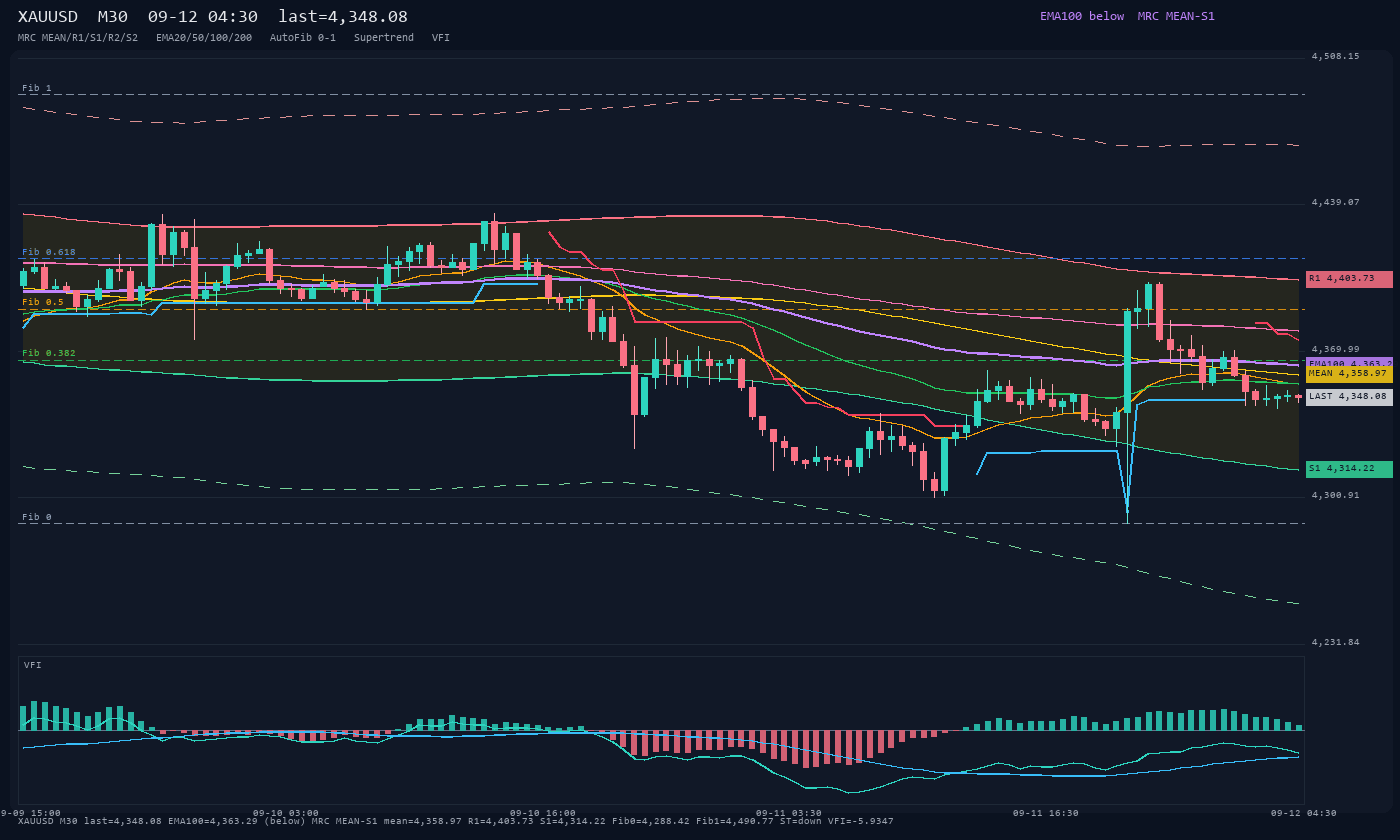Click the 4,231.84 price axis label

[x=1336, y=642]
